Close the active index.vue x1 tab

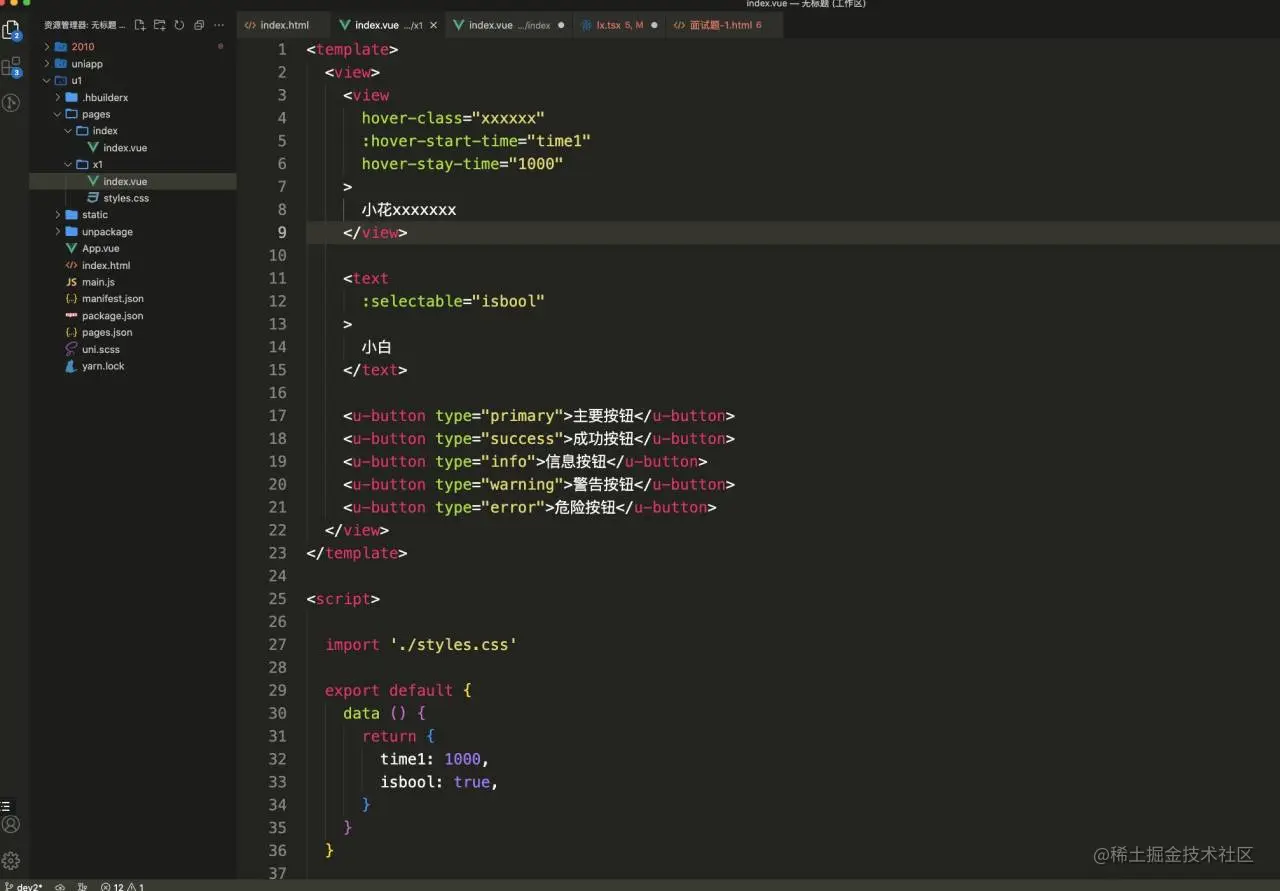[x=433, y=25]
